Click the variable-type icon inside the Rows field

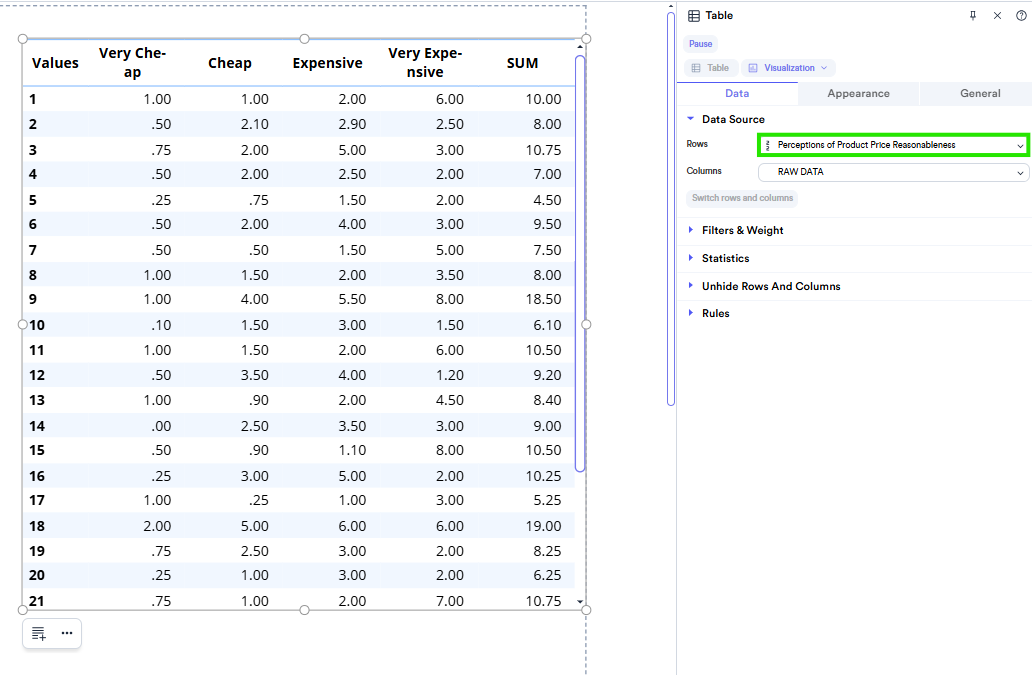coord(770,145)
